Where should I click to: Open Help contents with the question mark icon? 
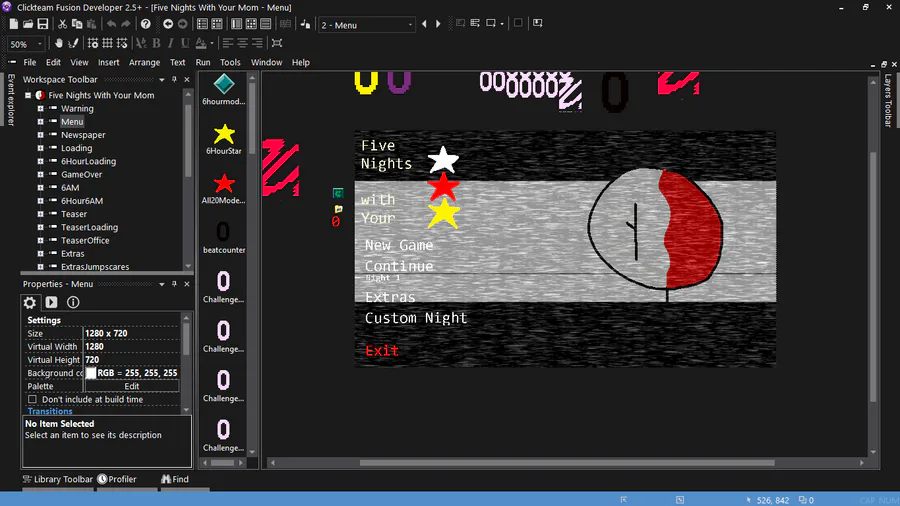(146, 24)
